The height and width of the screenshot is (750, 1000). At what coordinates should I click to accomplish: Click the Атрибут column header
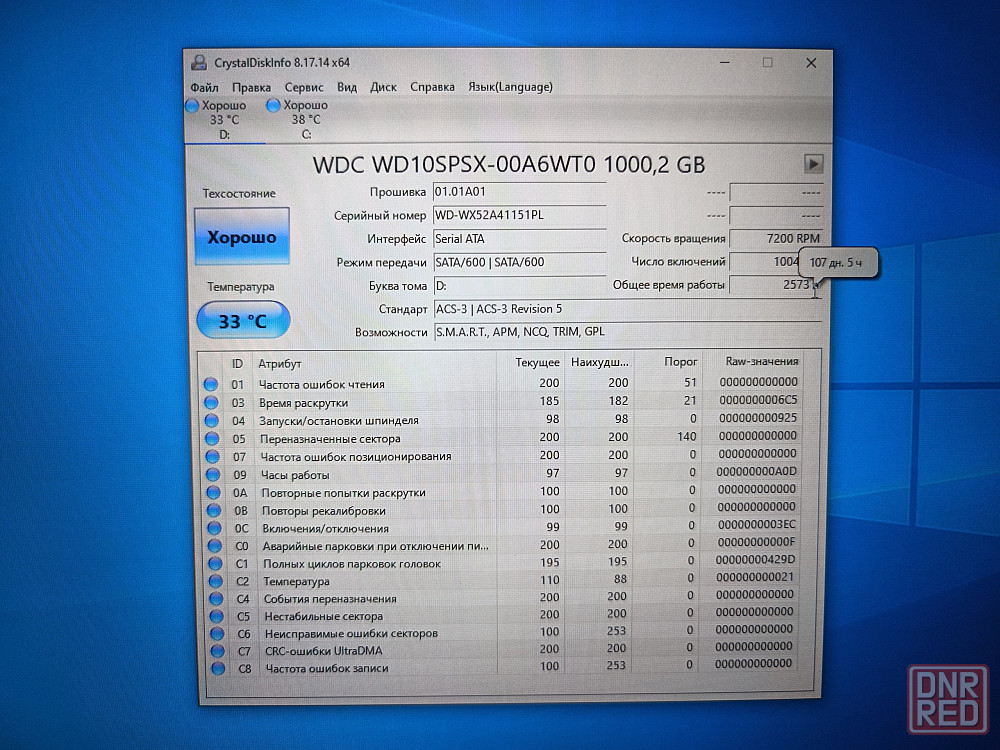pyautogui.click(x=279, y=364)
